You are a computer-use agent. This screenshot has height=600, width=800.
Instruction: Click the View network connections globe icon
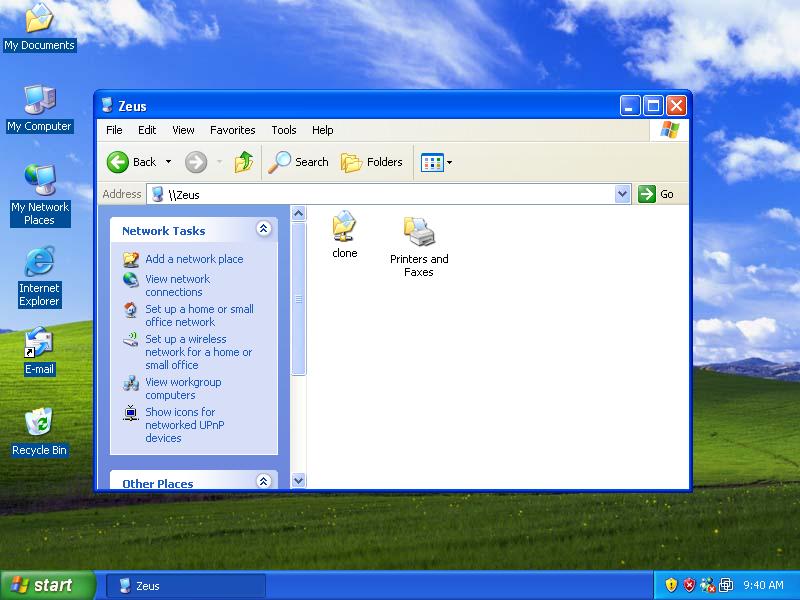[x=131, y=280]
